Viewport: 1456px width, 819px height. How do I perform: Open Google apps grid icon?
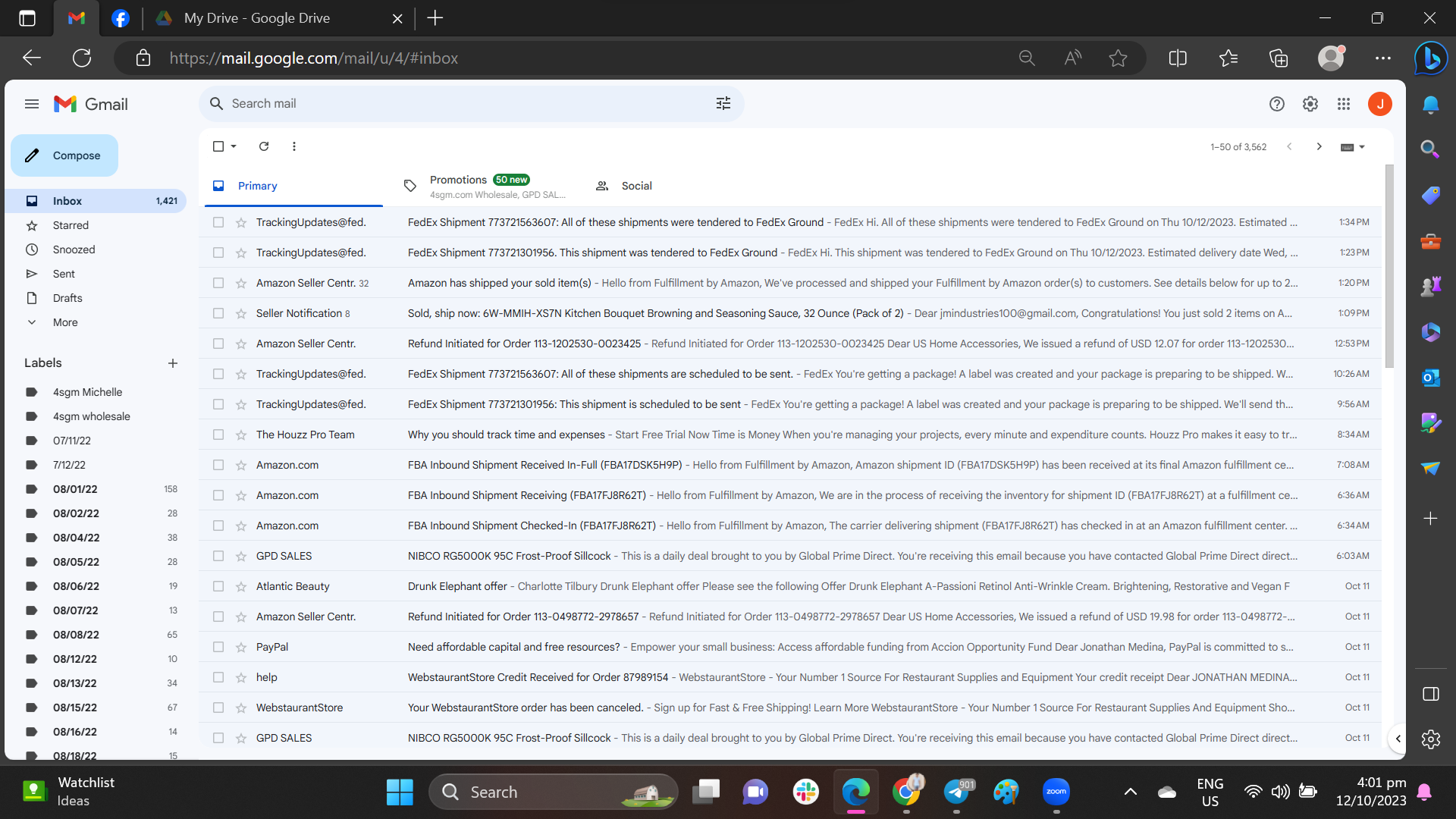[1344, 104]
